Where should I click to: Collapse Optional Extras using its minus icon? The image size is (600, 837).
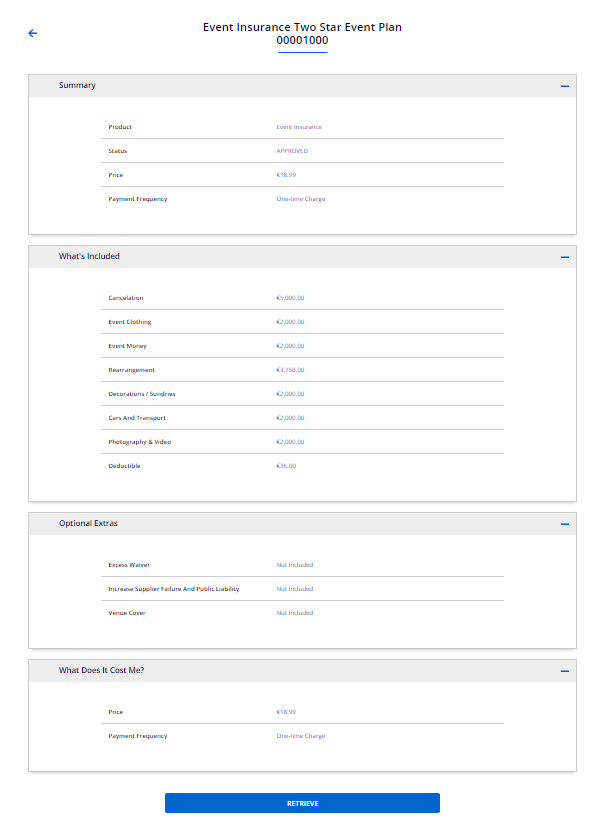[565, 524]
